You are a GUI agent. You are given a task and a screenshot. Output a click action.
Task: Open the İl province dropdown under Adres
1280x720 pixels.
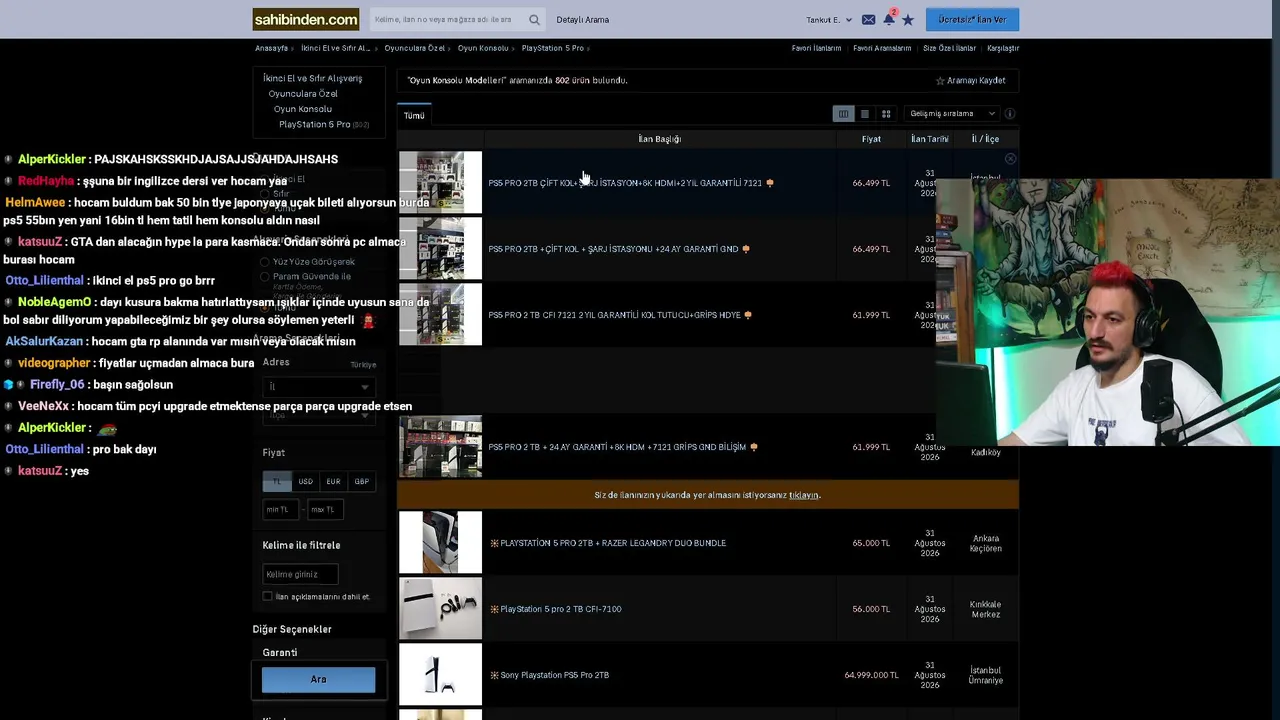318,387
